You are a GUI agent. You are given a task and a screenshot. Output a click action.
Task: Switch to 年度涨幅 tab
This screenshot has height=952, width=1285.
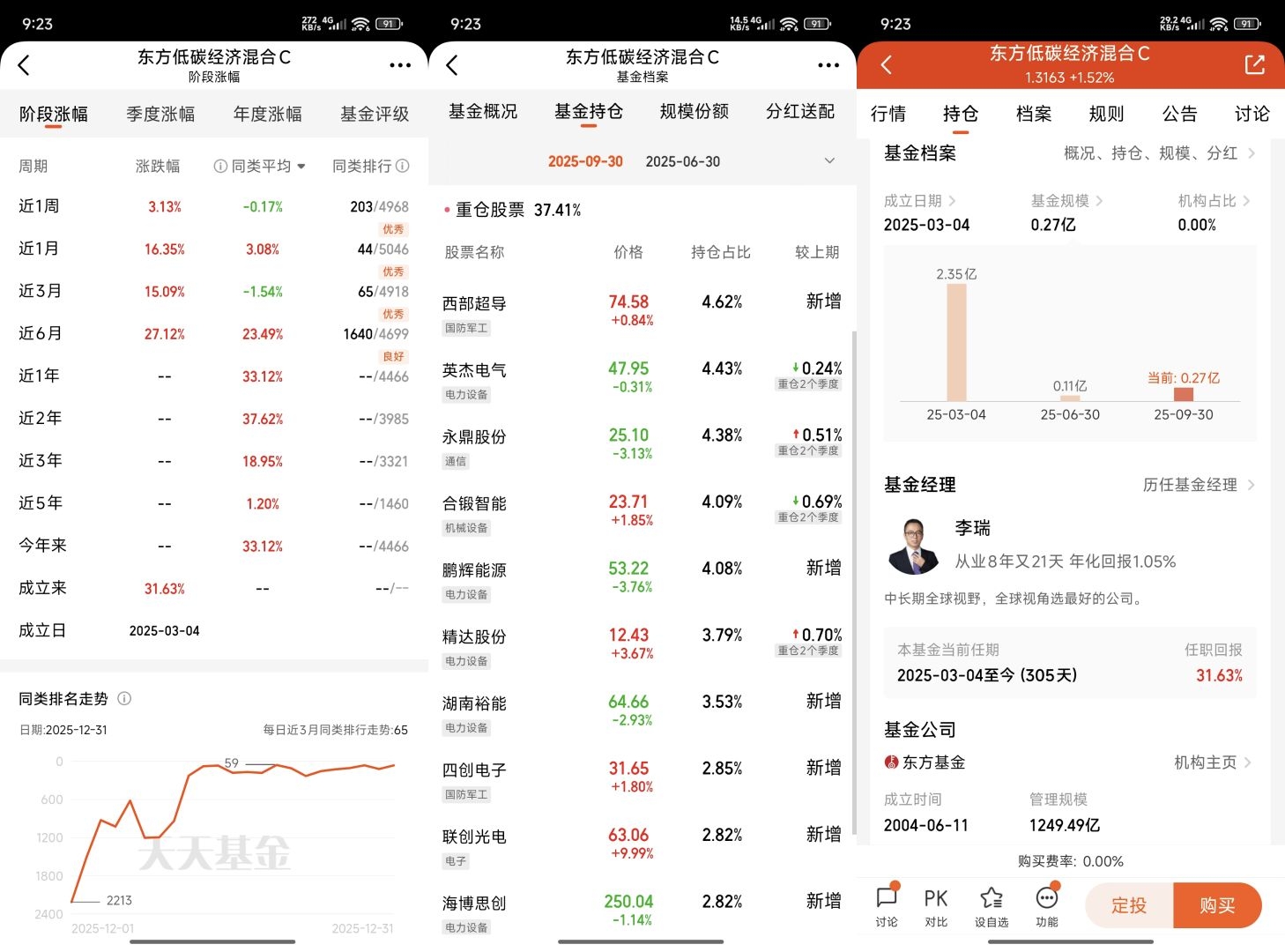click(268, 115)
